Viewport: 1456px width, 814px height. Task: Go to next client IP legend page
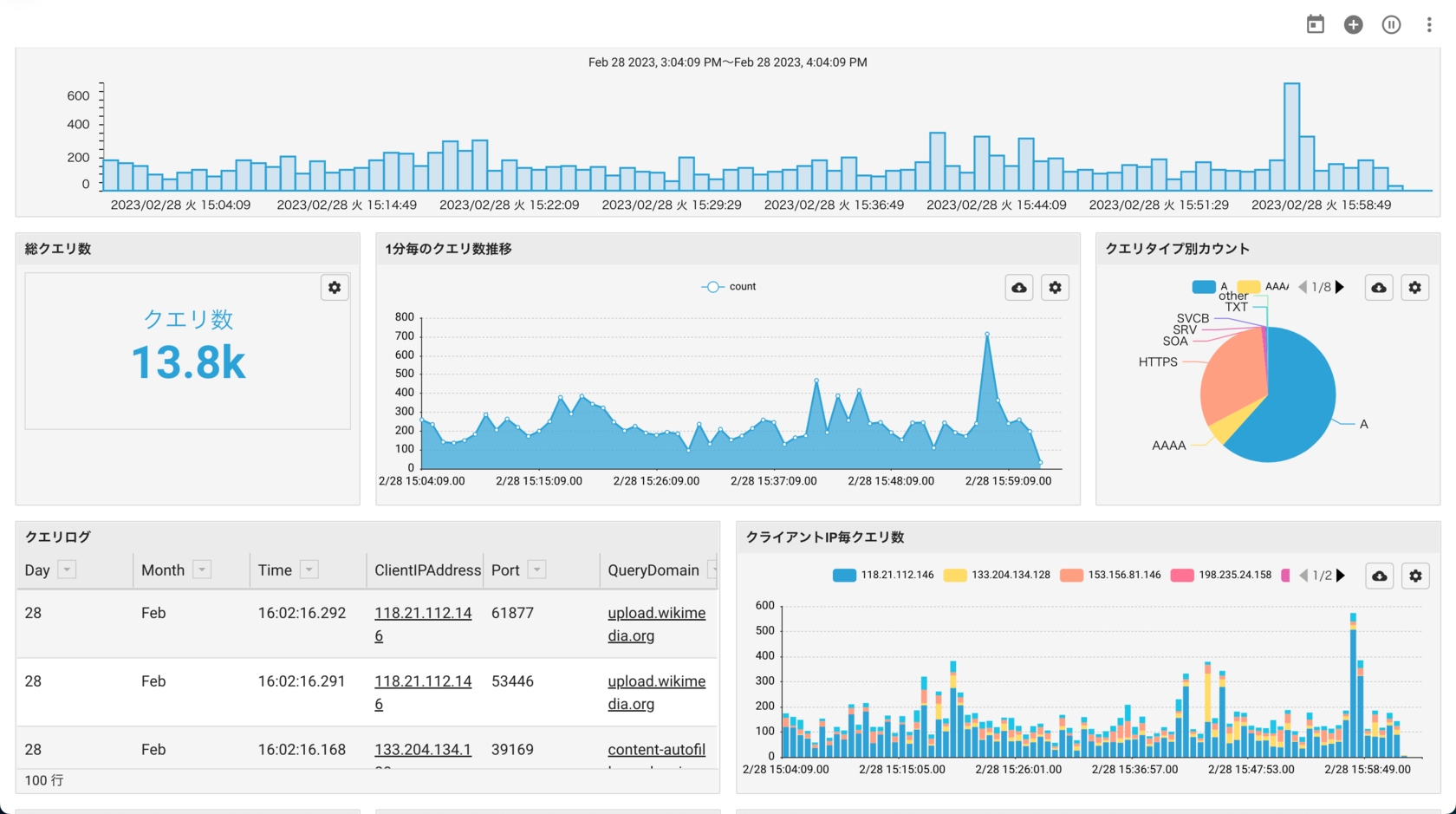tap(1341, 576)
